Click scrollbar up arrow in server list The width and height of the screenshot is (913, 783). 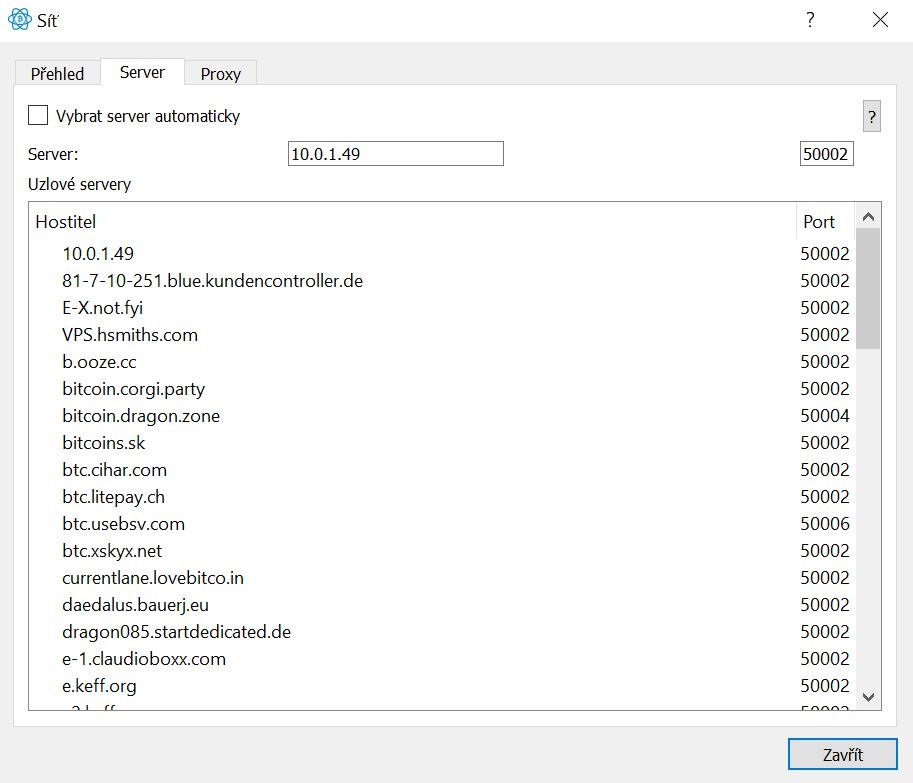[868, 217]
